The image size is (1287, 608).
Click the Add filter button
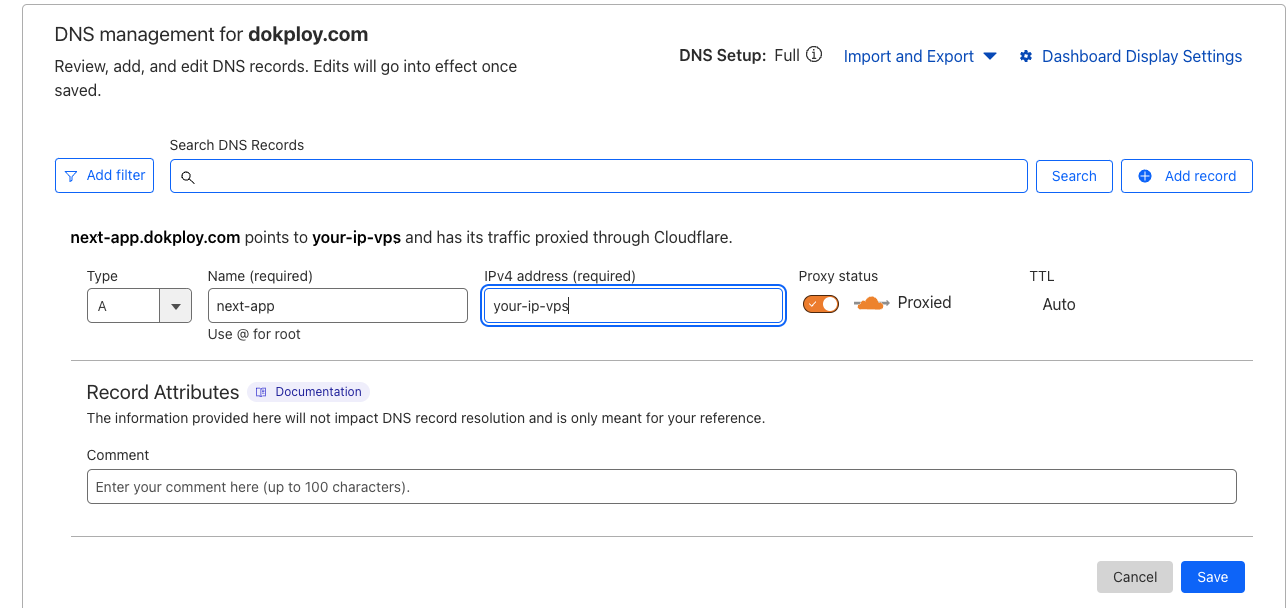click(105, 176)
